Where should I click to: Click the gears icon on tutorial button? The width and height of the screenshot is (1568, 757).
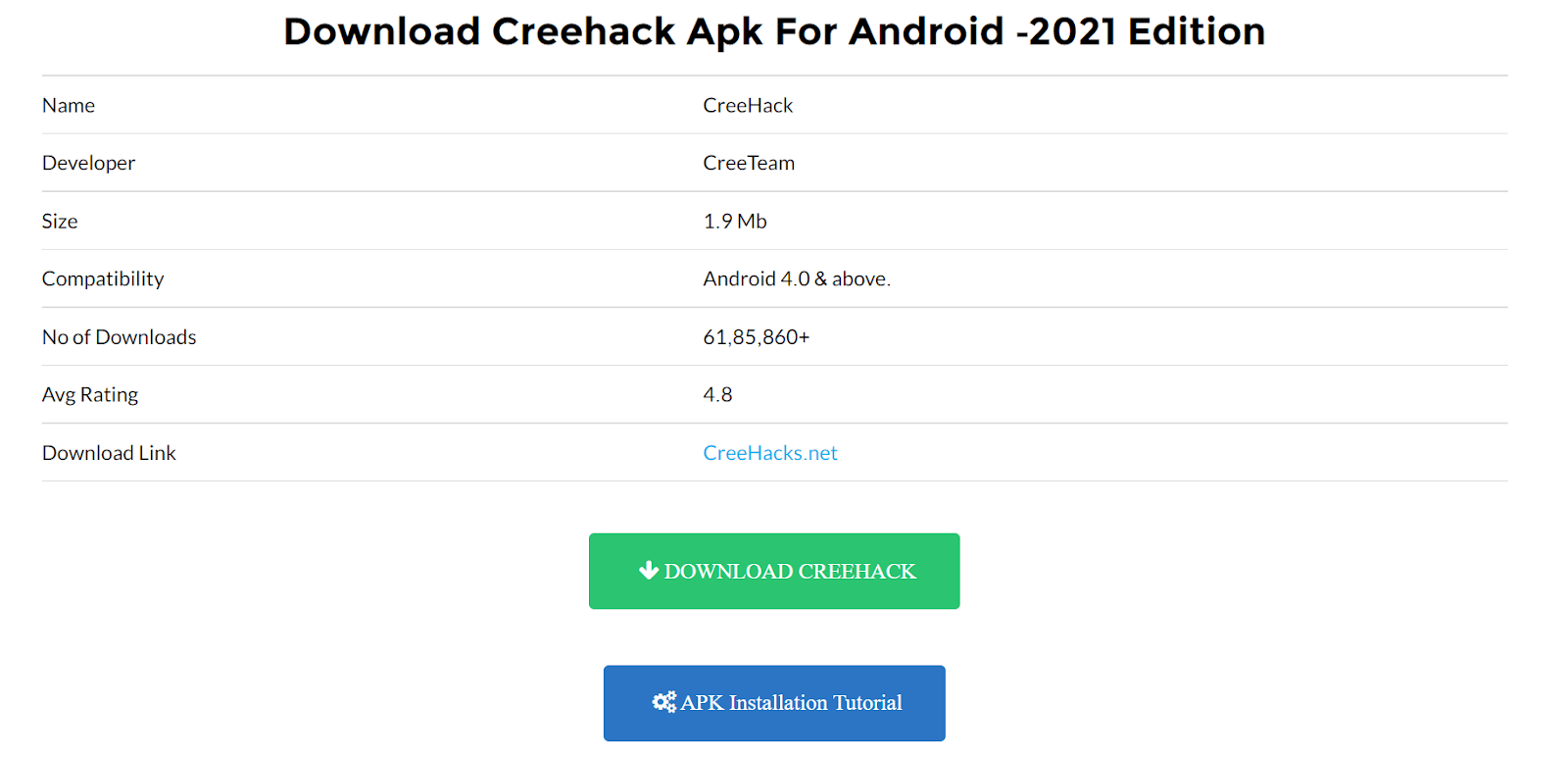(664, 702)
